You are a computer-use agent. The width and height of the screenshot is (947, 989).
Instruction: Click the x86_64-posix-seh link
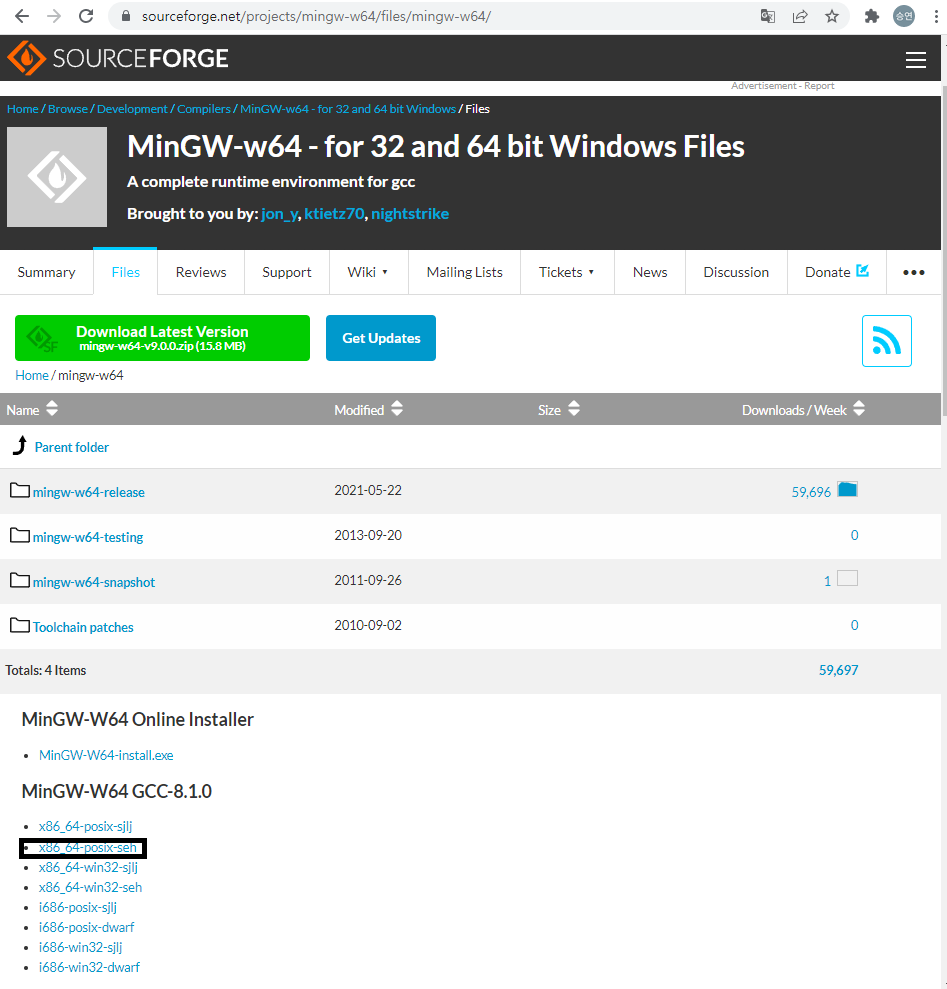point(87,847)
